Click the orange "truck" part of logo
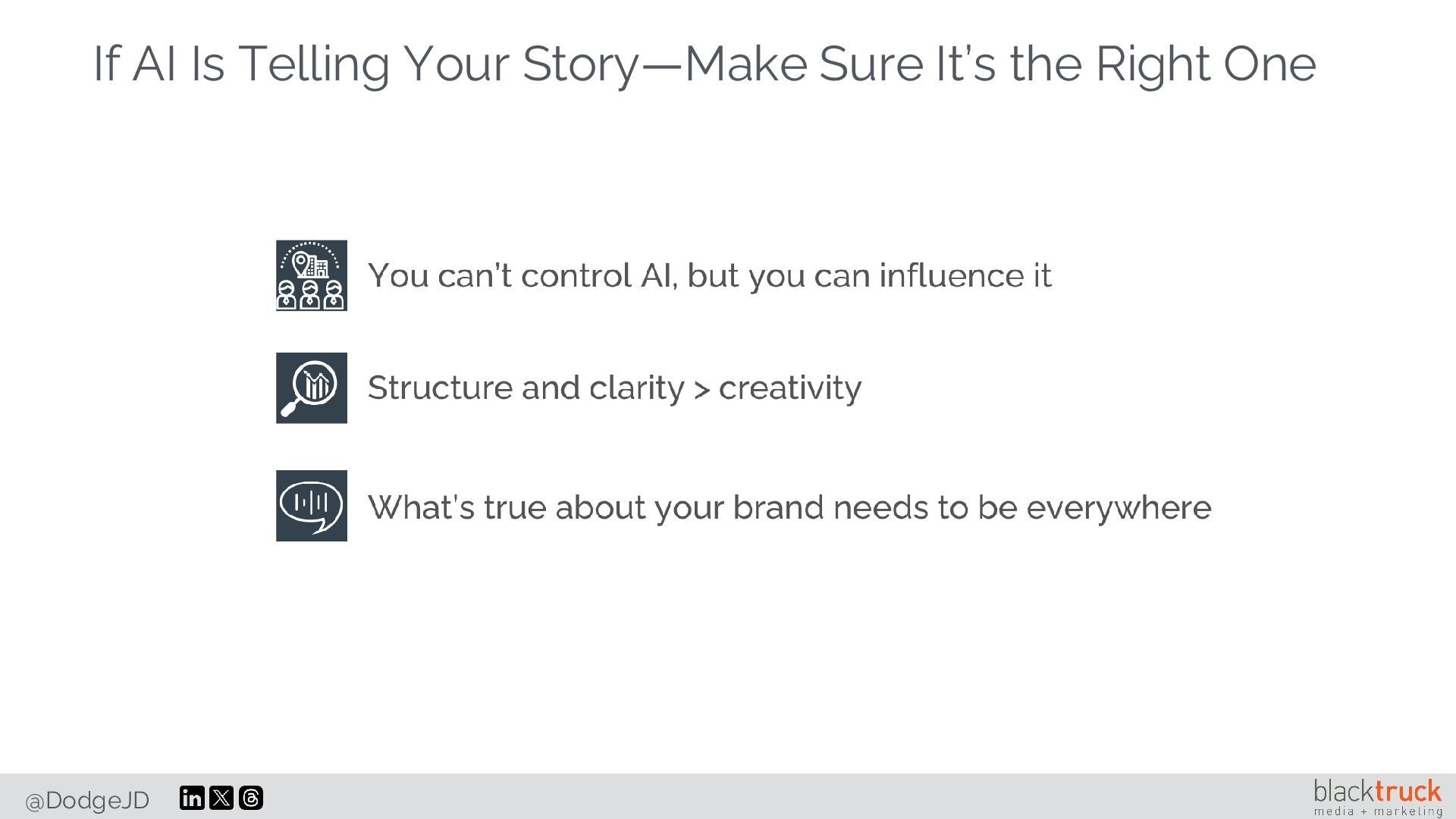The image size is (1456, 819). [x=1408, y=792]
